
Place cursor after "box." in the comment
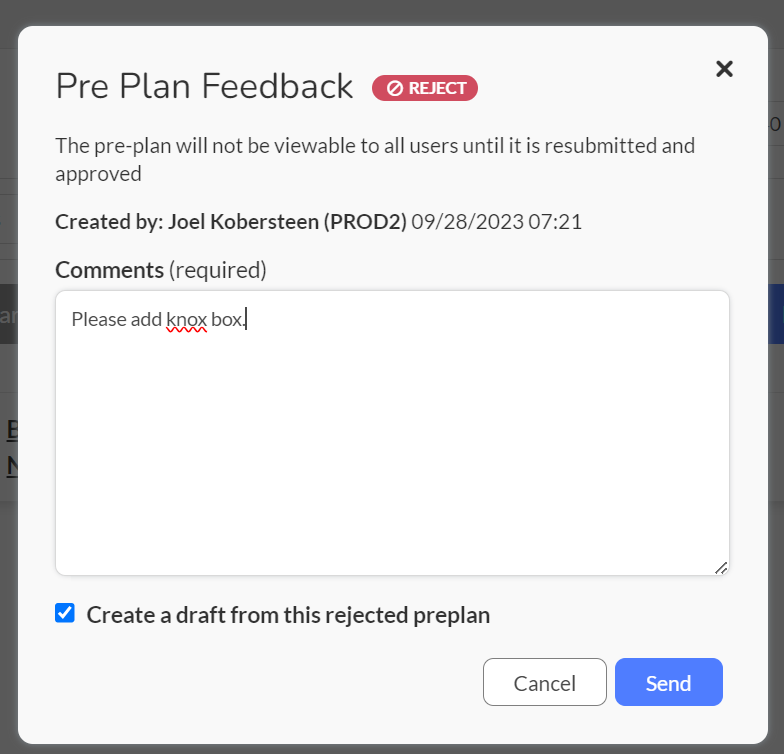click(x=246, y=320)
